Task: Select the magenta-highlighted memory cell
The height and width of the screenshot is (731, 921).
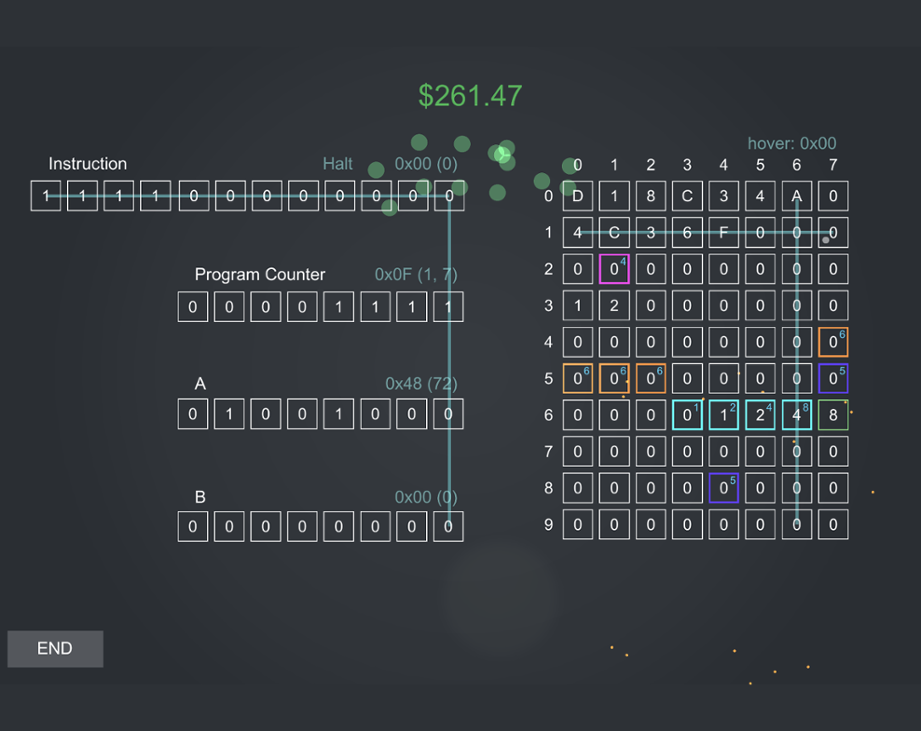Action: pos(614,269)
